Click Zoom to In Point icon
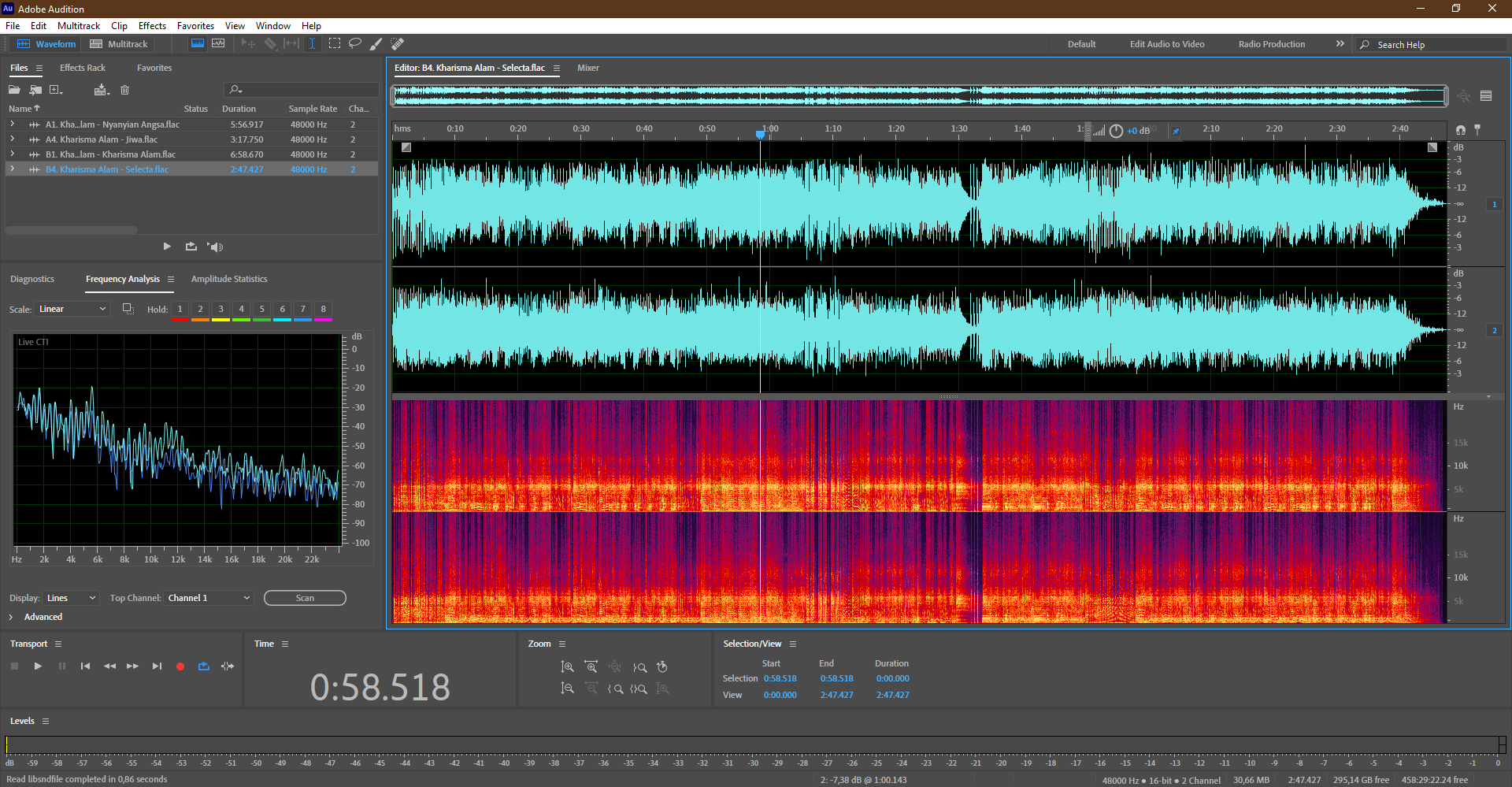1512x787 pixels. (x=616, y=689)
